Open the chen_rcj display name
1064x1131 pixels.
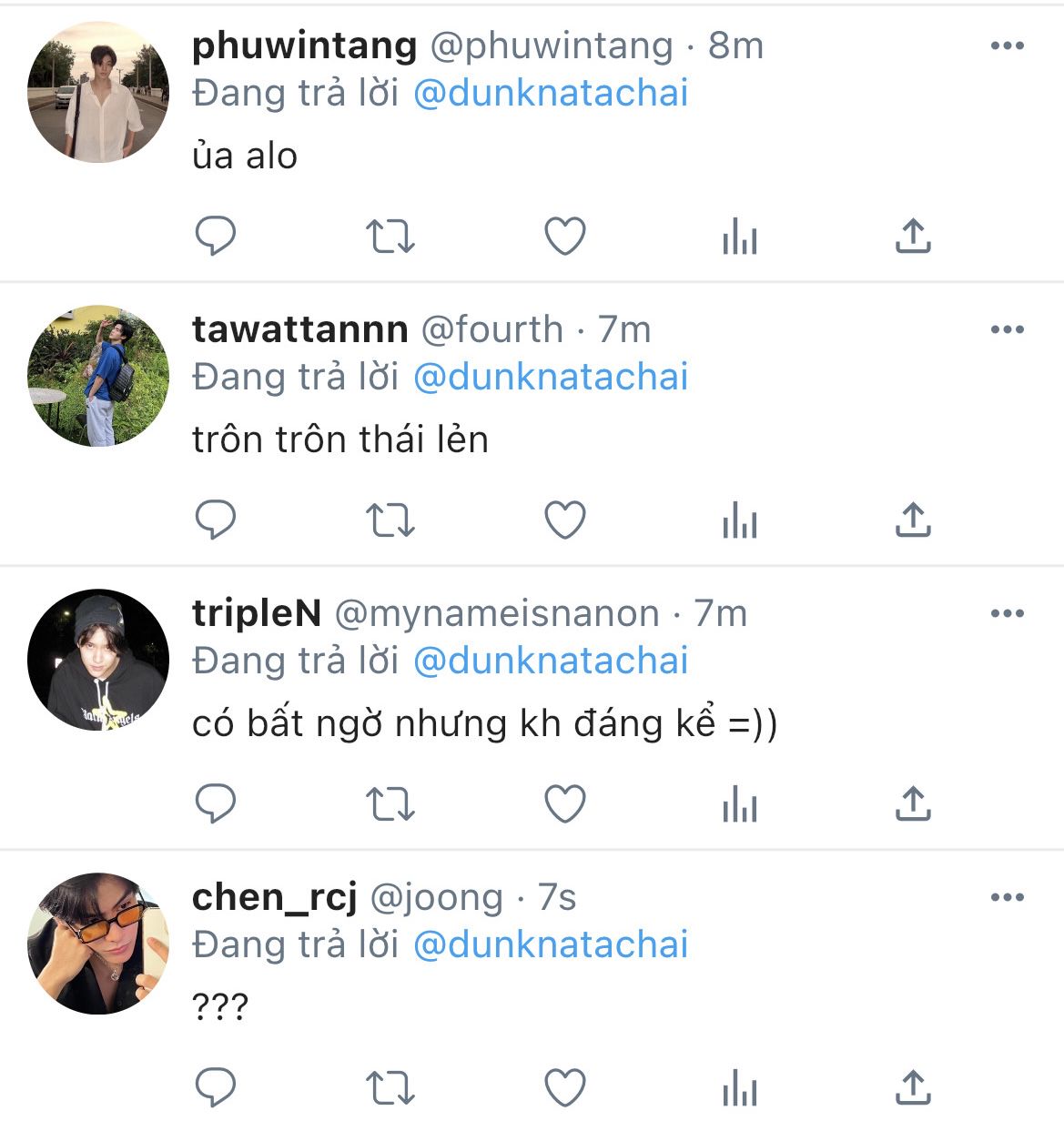click(x=274, y=897)
